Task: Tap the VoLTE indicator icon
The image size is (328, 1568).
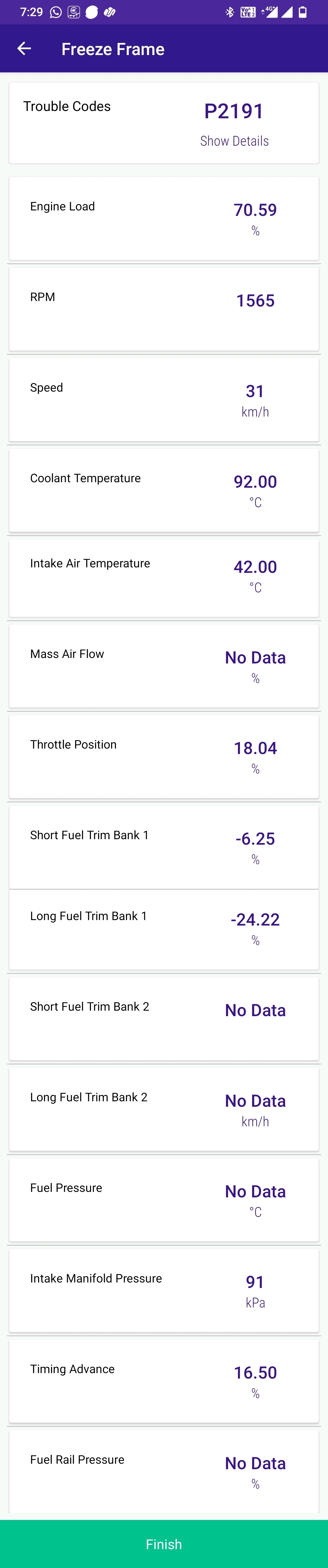Action: (248, 12)
